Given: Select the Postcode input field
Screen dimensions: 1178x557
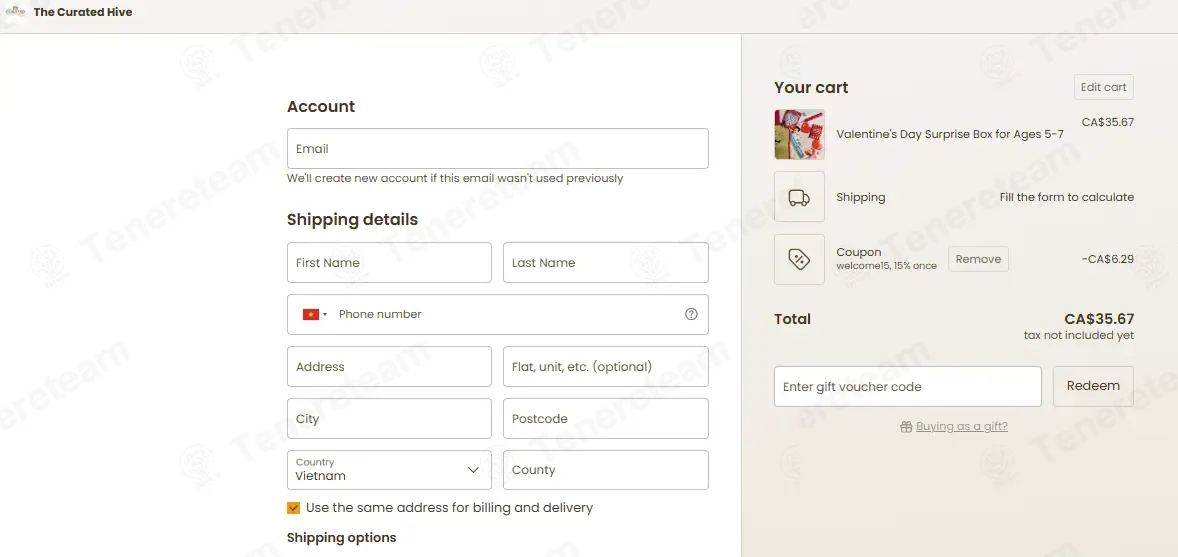Looking at the screenshot, I should (x=606, y=419).
